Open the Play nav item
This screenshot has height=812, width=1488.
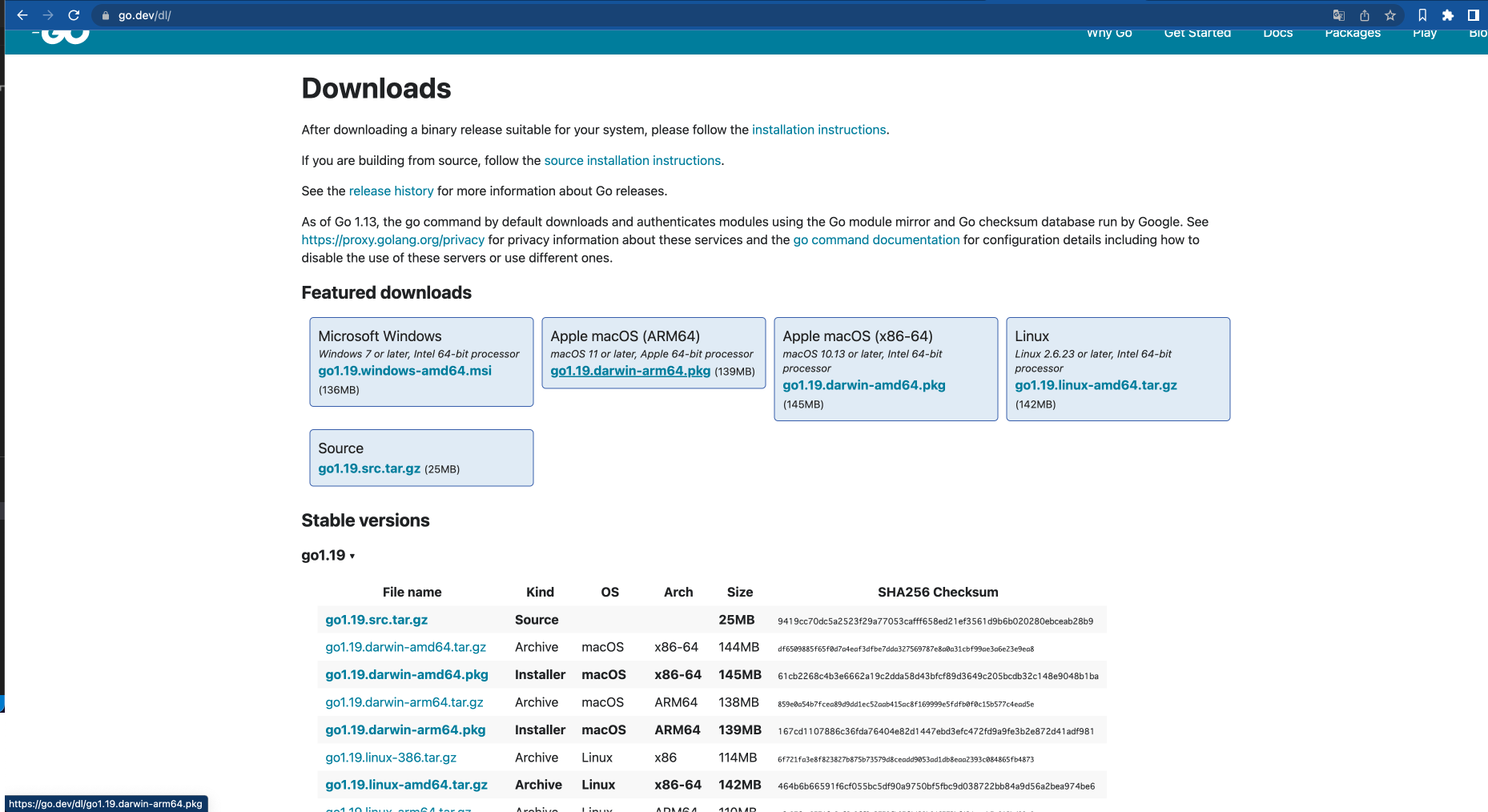(x=1425, y=34)
